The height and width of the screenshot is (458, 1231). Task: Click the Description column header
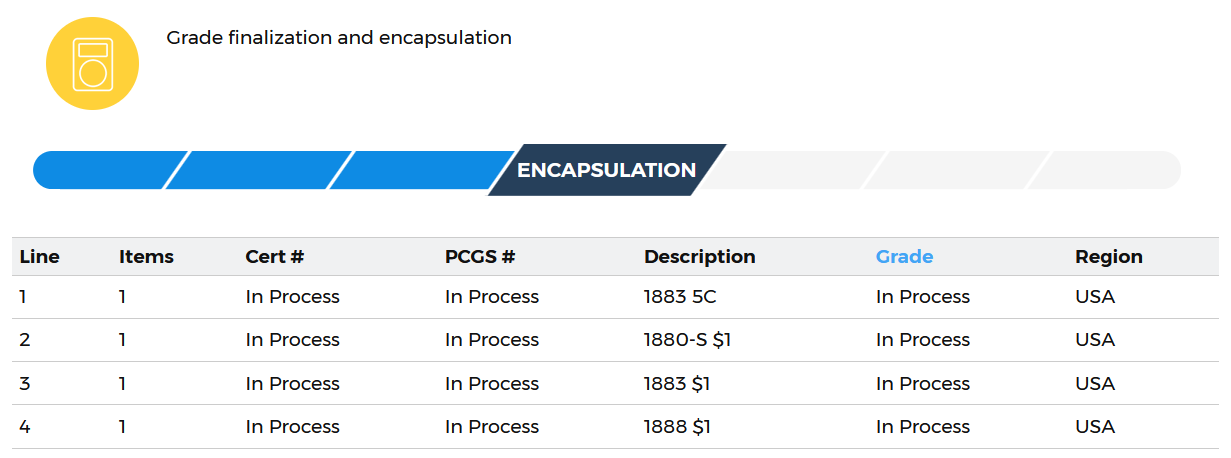(x=700, y=257)
